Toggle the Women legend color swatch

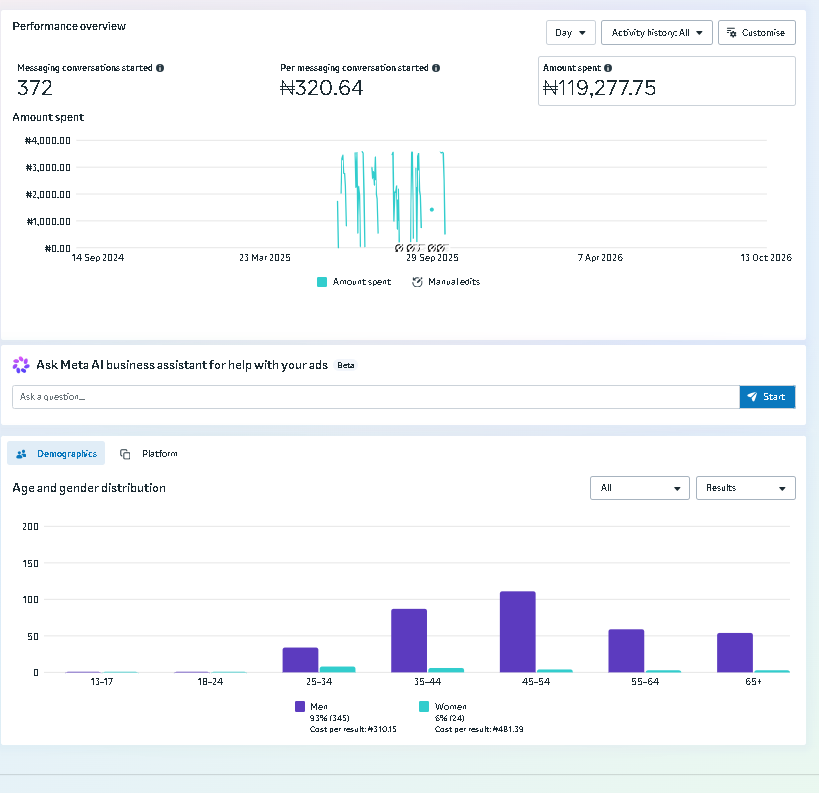(424, 706)
